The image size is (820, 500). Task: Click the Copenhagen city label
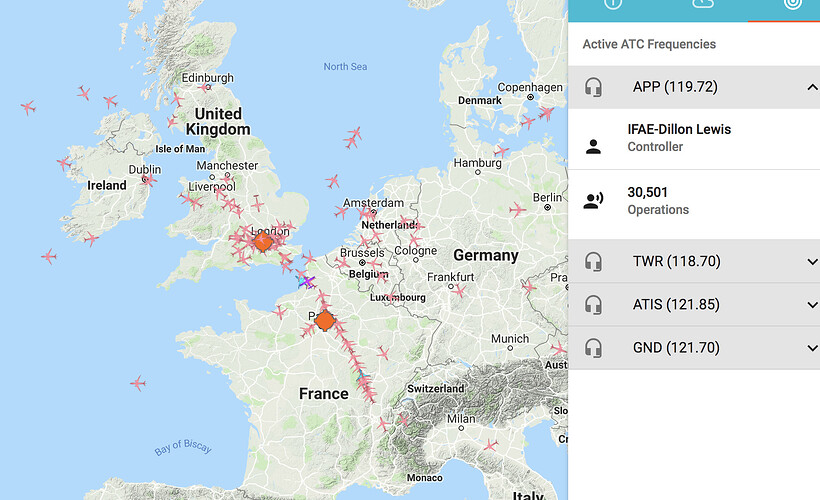(x=530, y=87)
